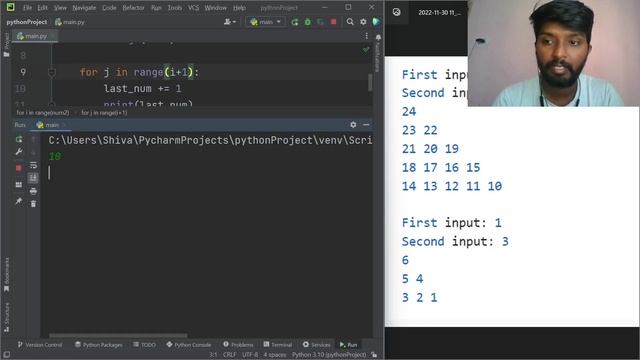
Task: Open the Services tool window
Action: tap(316, 345)
